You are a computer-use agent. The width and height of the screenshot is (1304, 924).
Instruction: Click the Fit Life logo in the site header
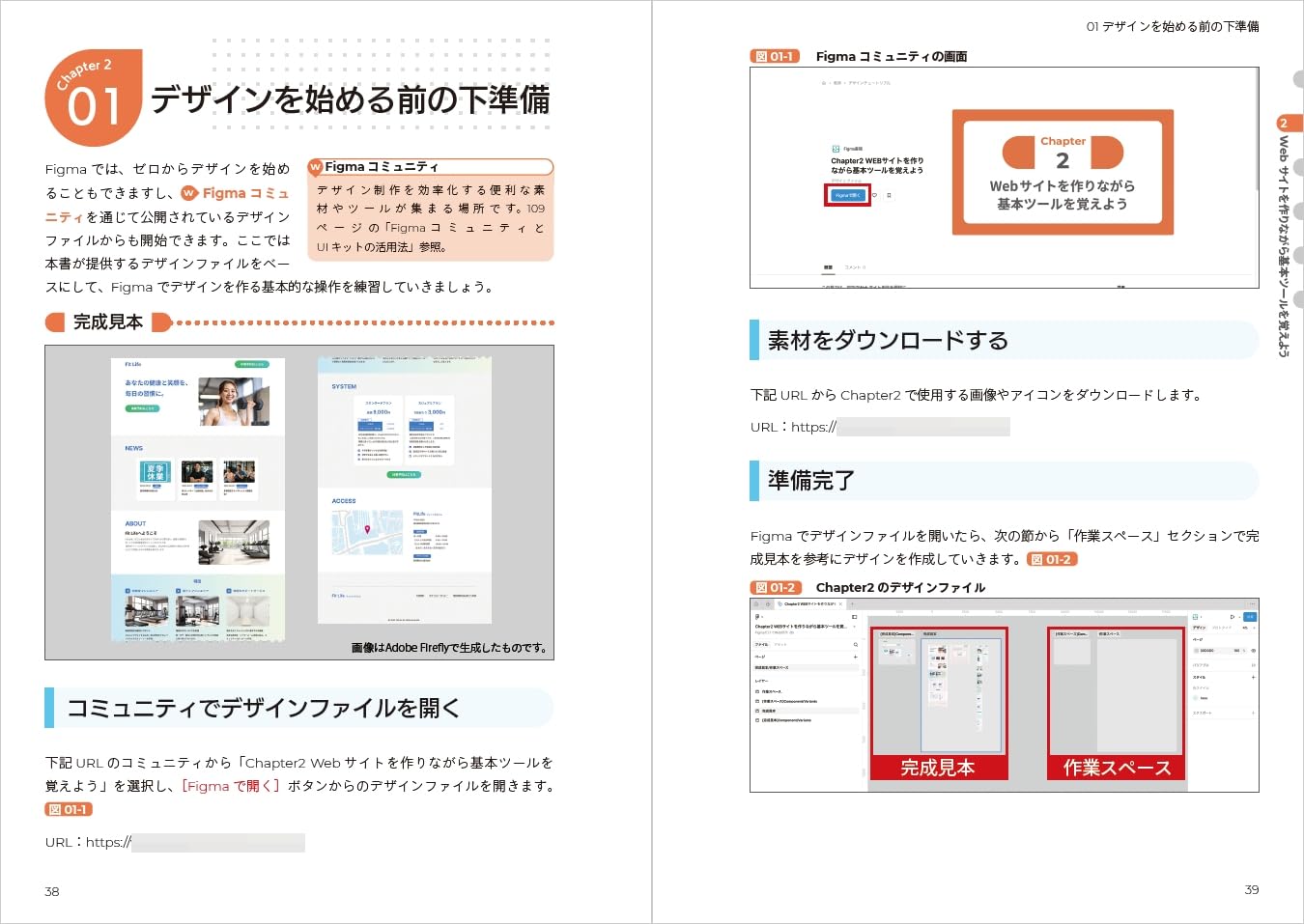[132, 364]
